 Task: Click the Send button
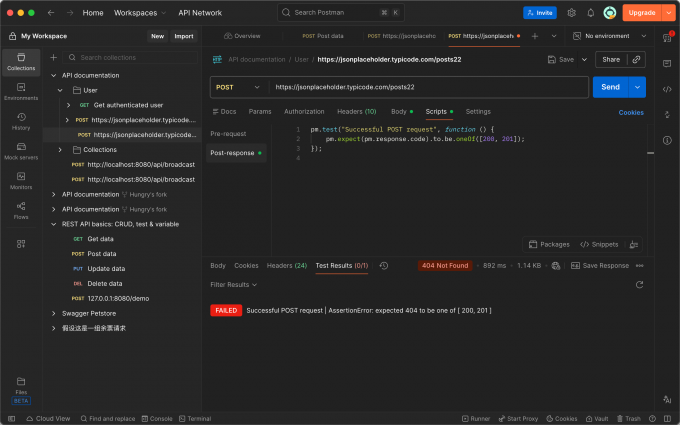(x=610, y=87)
